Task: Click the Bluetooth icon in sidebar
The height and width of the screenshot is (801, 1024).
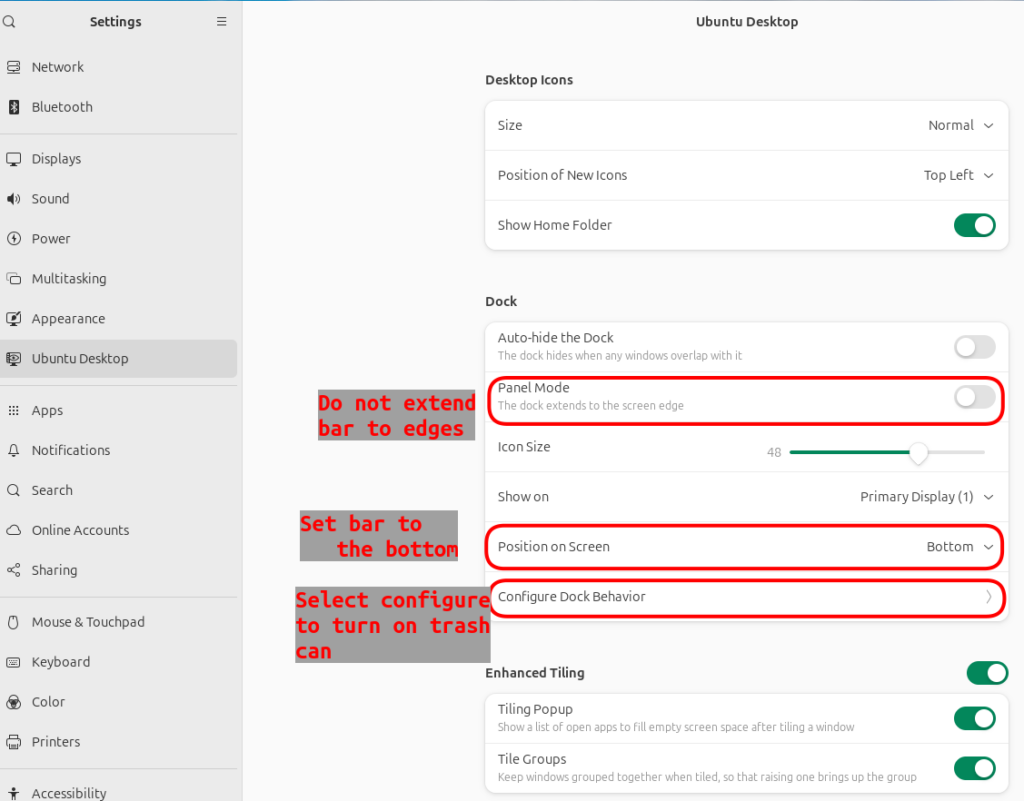Action: click(14, 107)
